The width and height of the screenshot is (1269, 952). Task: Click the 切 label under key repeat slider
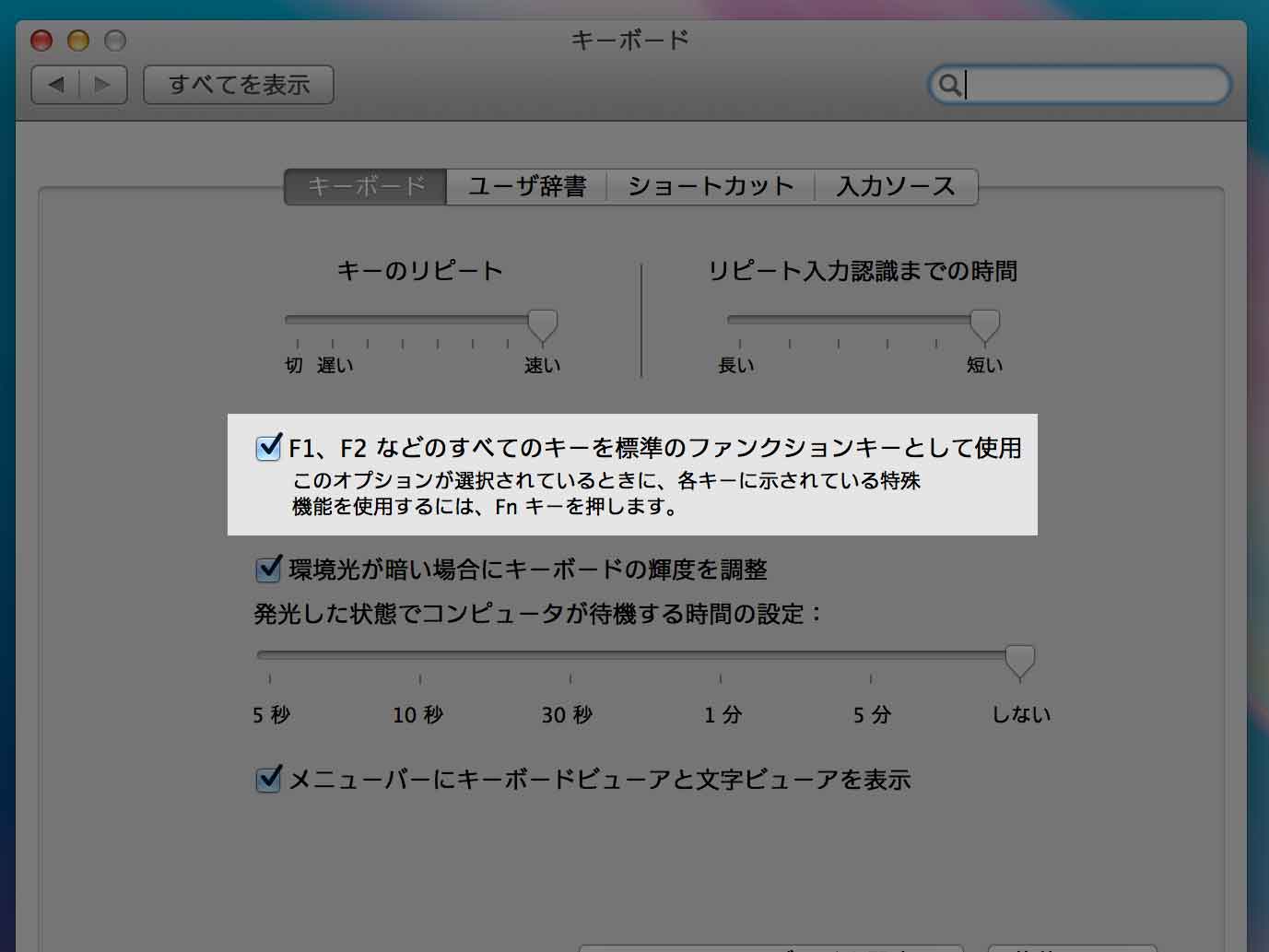point(294,366)
